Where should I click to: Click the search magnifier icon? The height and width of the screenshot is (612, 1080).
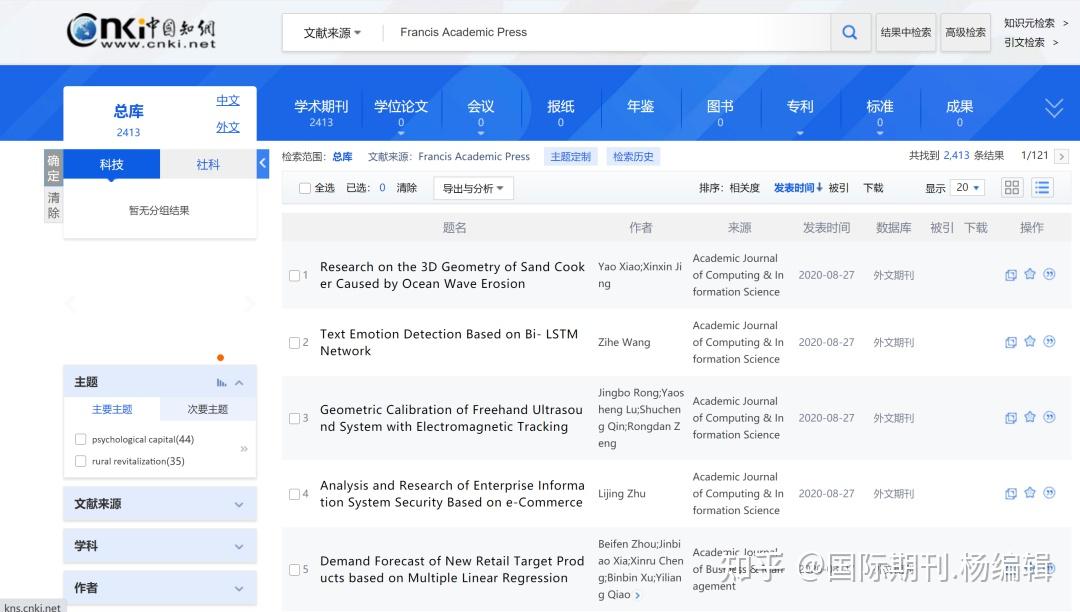tap(850, 32)
